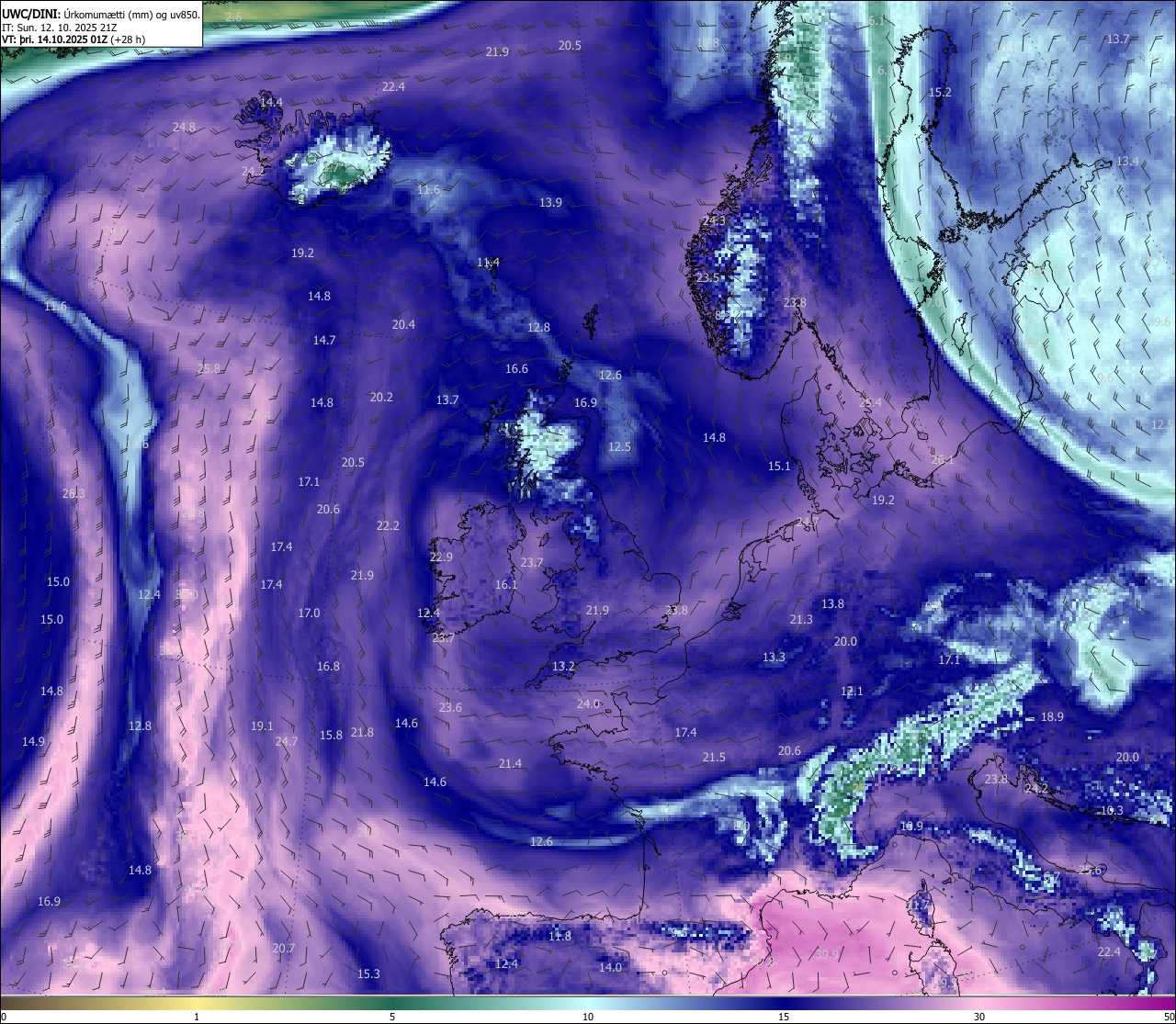Click the '20.2' value label
Viewport: 1176px width, 1024px height.
click(381, 397)
